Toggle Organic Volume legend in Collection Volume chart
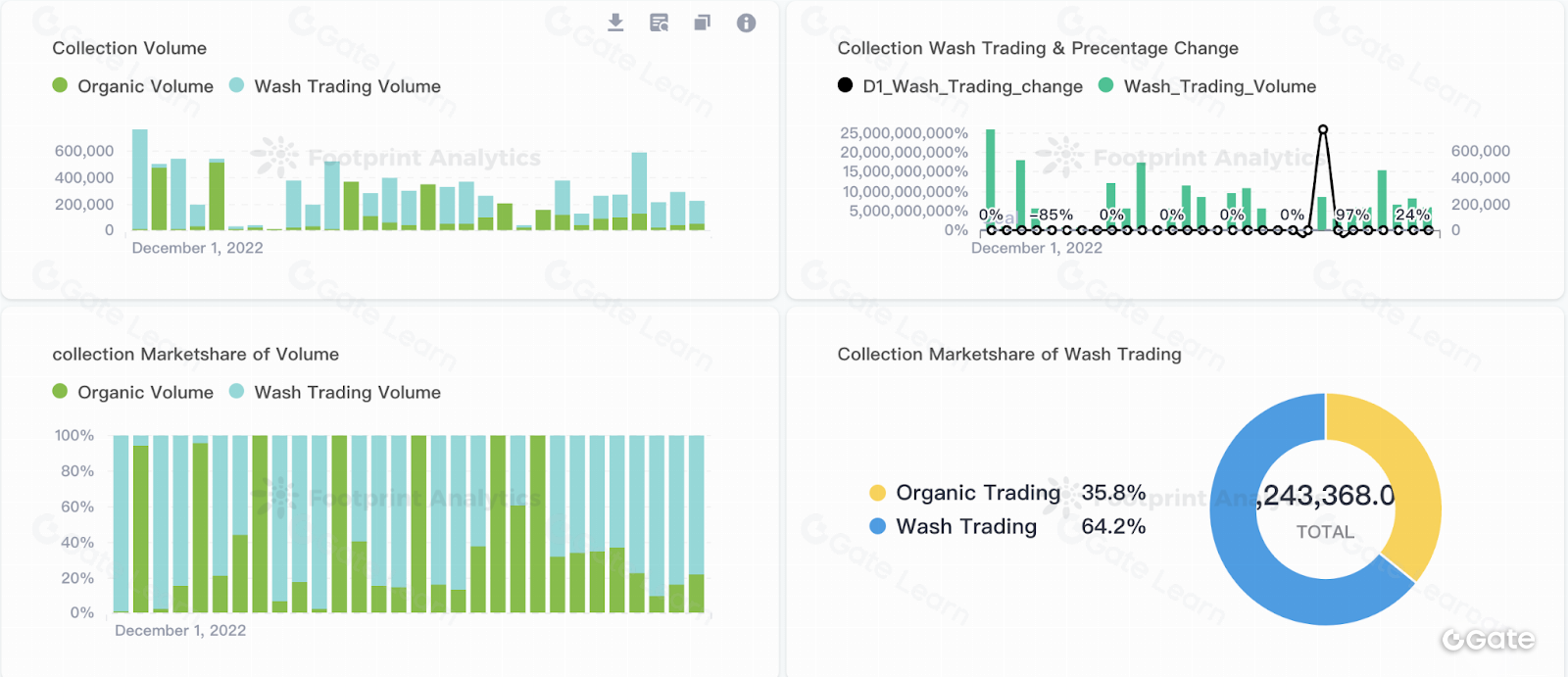This screenshot has height=677, width=1568. (x=60, y=85)
